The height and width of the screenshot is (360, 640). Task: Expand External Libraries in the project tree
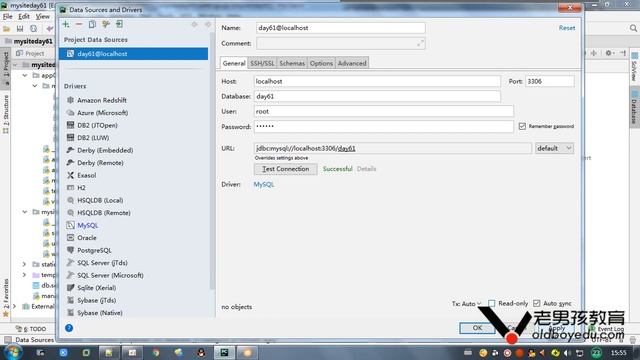click(x=15, y=306)
